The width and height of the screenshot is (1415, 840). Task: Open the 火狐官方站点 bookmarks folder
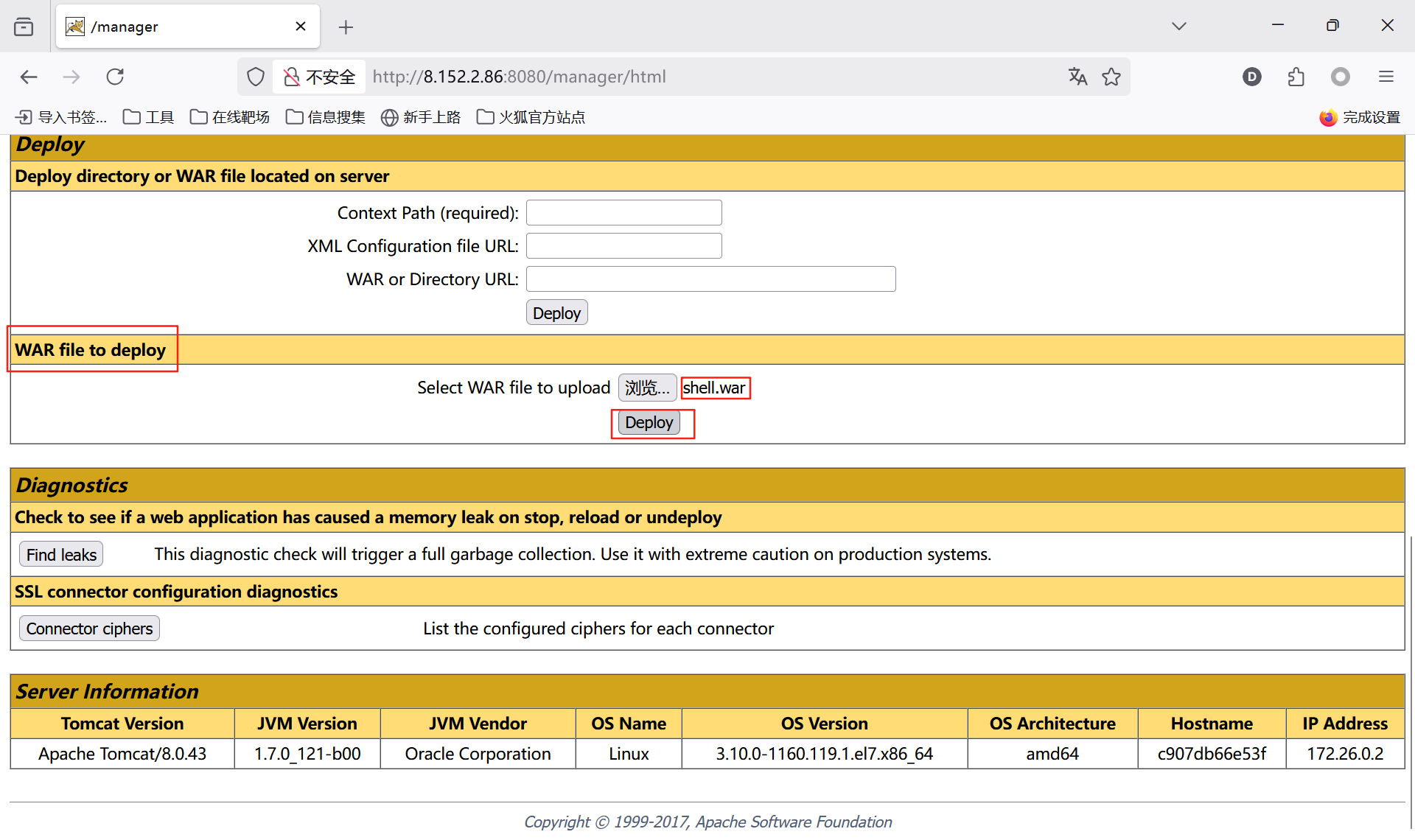pos(531,117)
